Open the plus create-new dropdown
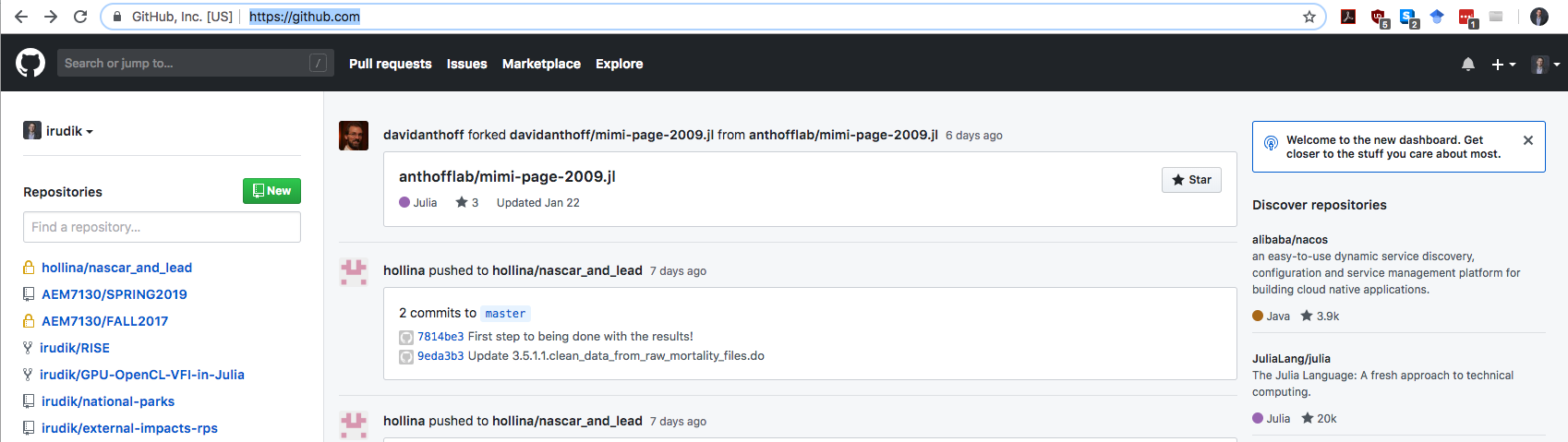This screenshot has height=442, width=1568. (x=1502, y=64)
